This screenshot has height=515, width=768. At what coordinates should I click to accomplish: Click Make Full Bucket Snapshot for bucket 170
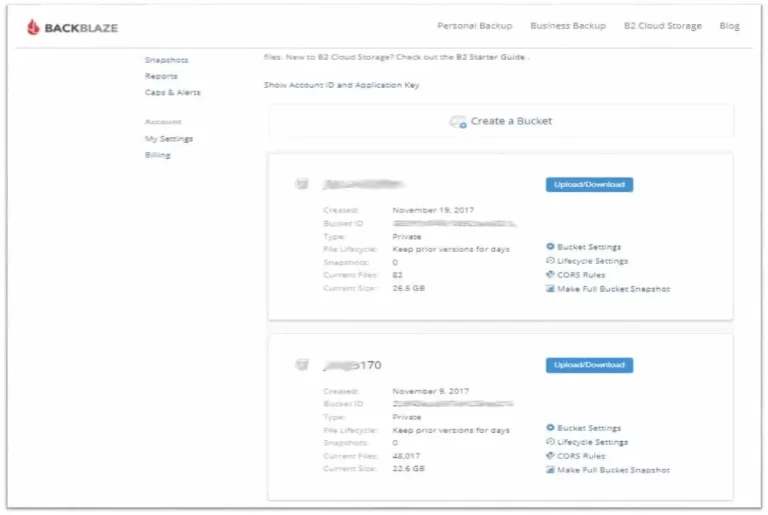pos(614,470)
